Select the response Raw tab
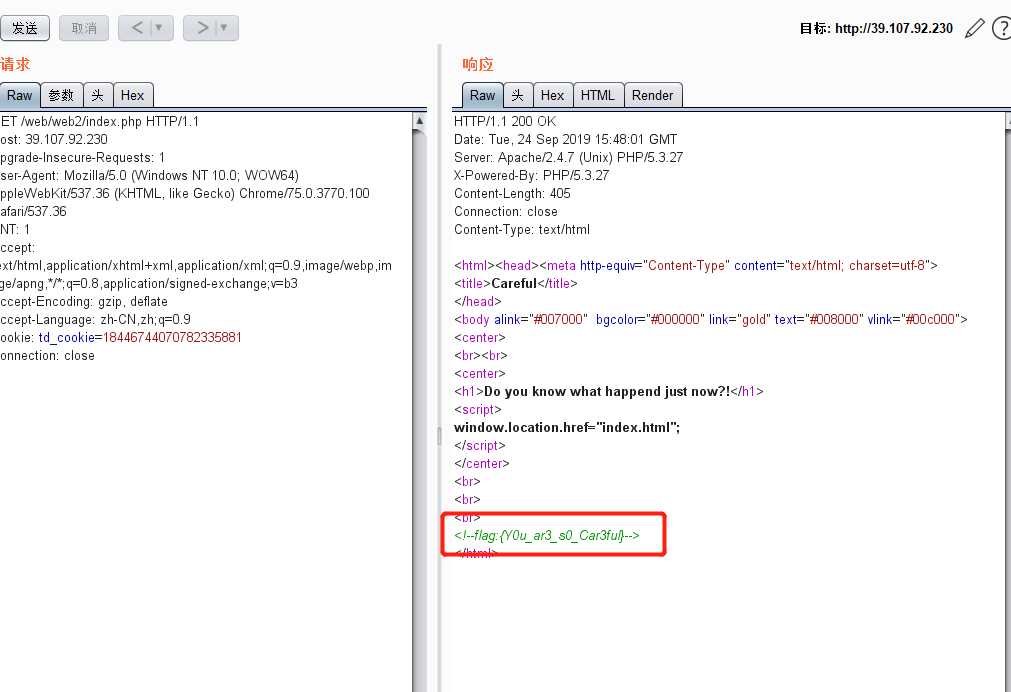 tap(482, 95)
